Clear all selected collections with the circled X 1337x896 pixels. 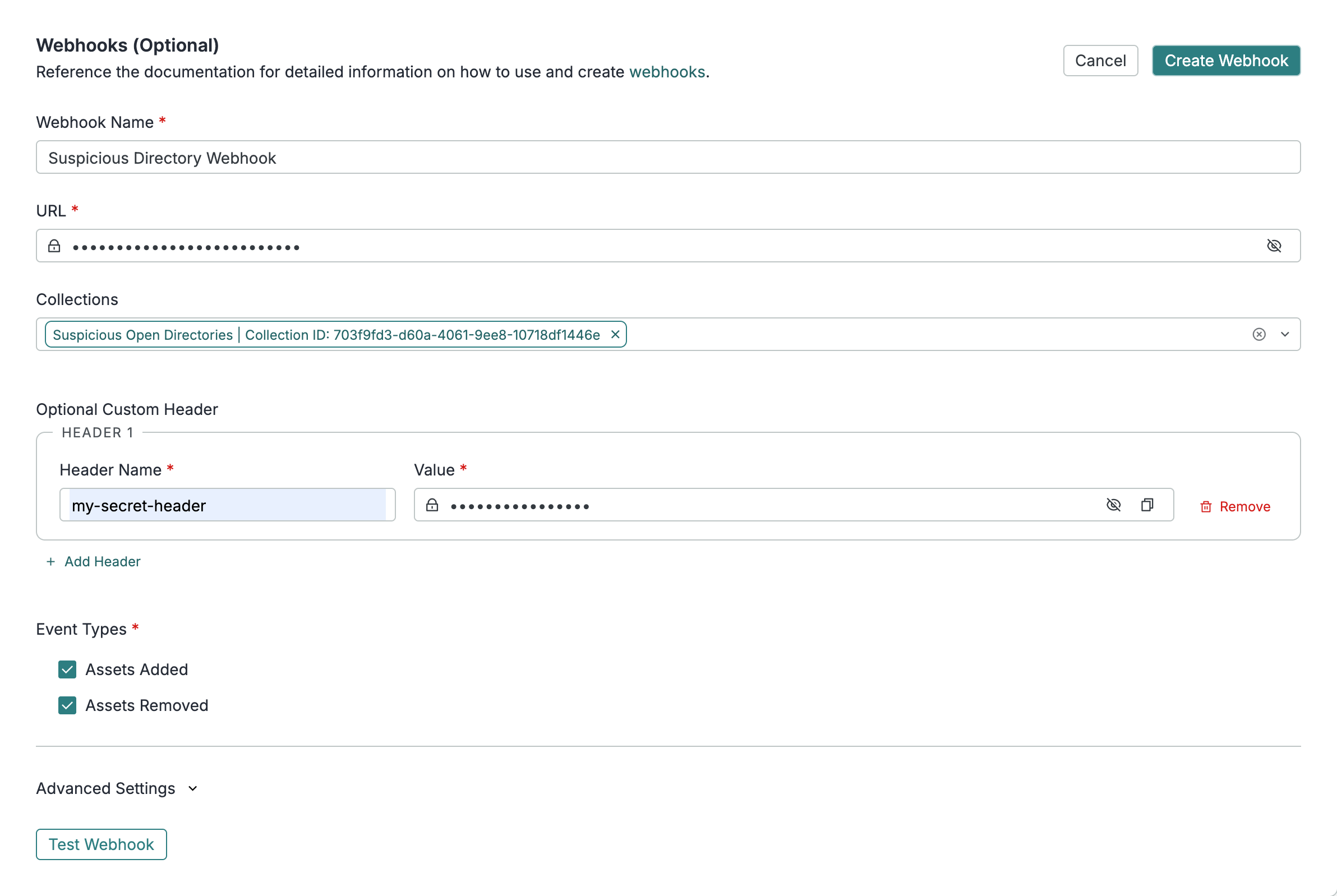1259,334
